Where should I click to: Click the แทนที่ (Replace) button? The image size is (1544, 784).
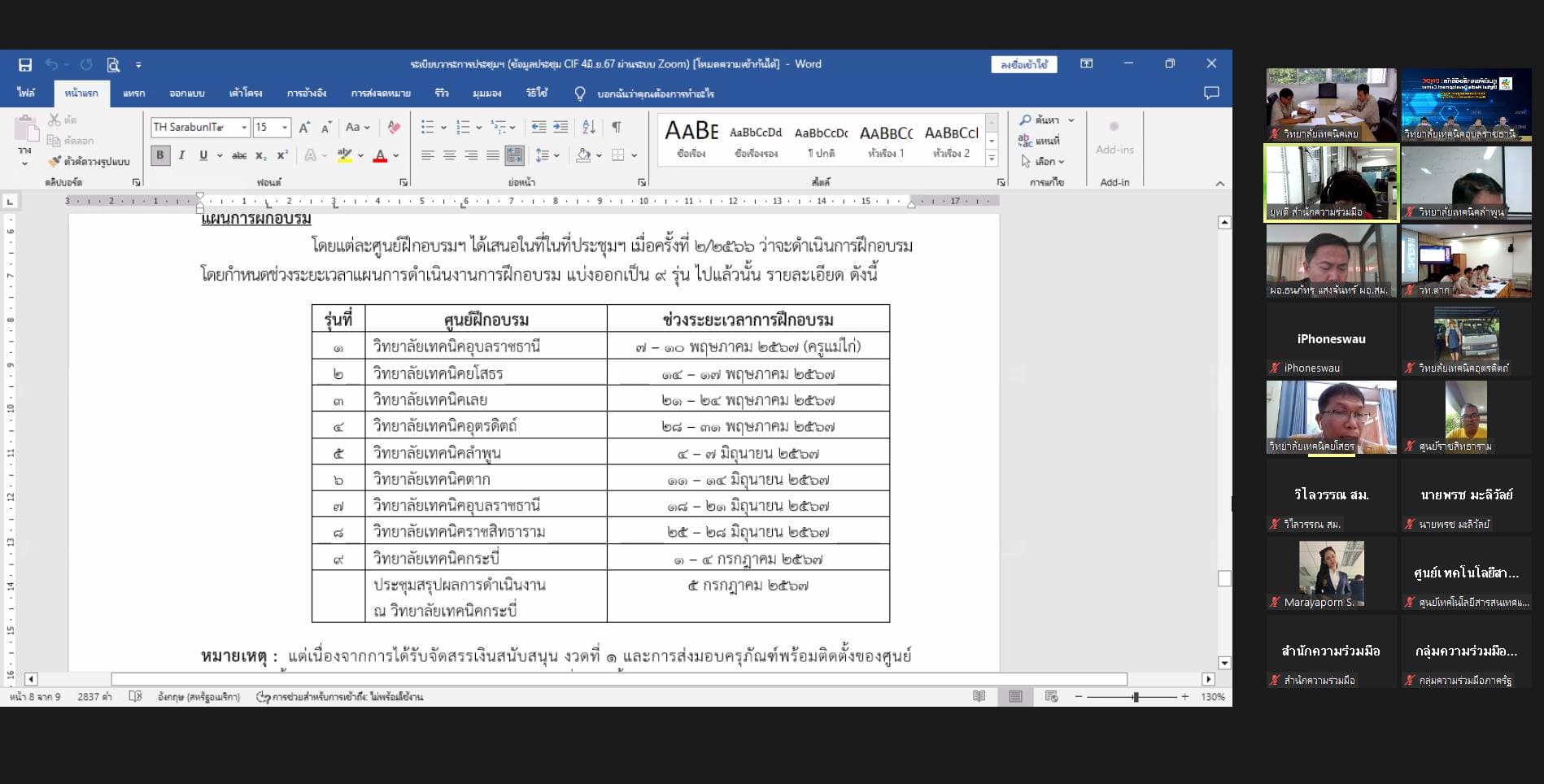[x=1040, y=141]
